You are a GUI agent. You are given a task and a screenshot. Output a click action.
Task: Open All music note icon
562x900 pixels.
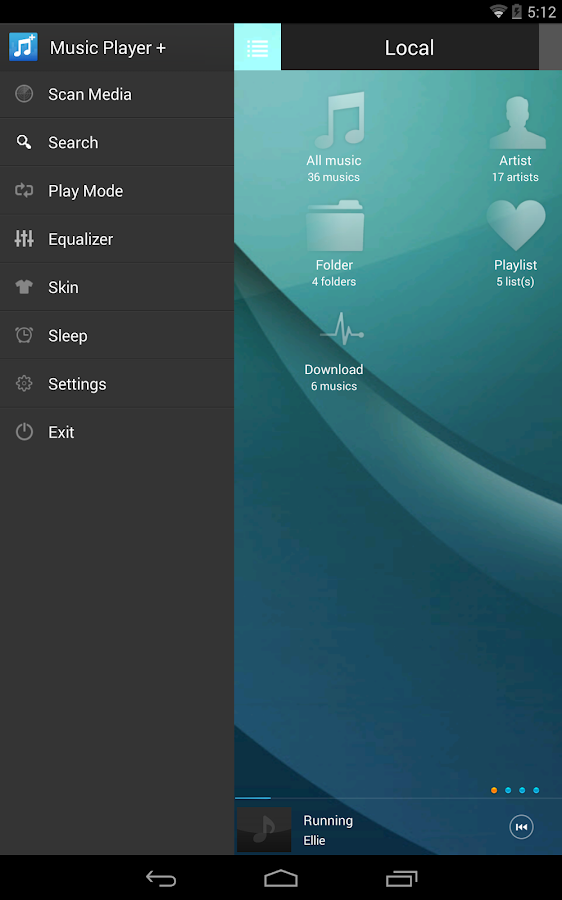(x=339, y=120)
